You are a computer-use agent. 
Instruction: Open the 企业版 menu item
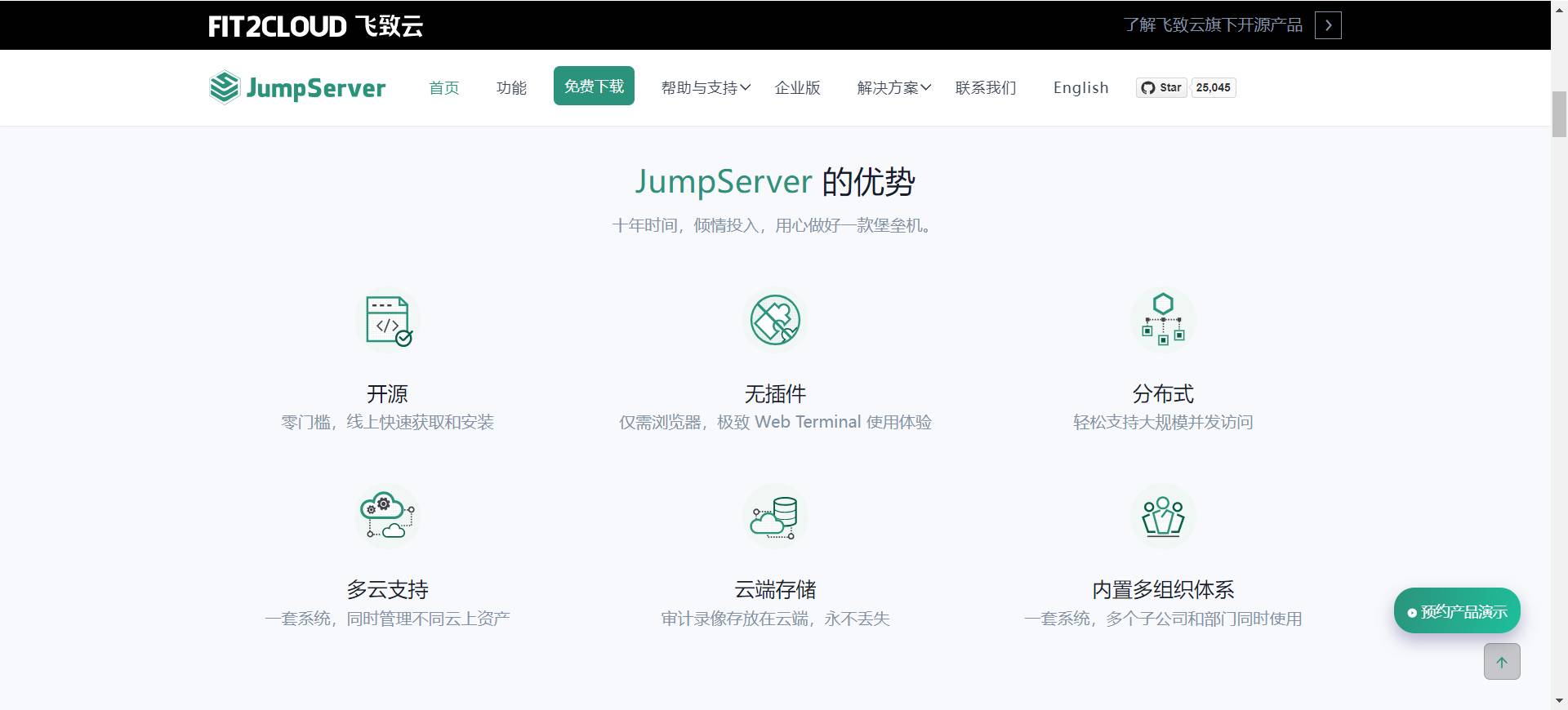point(797,87)
